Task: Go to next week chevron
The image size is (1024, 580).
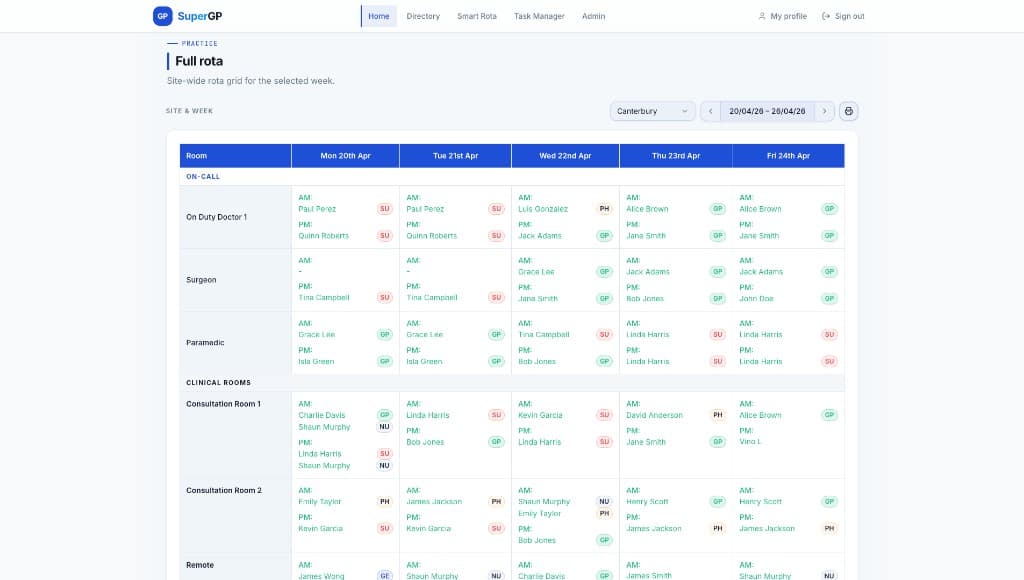Action: point(824,111)
